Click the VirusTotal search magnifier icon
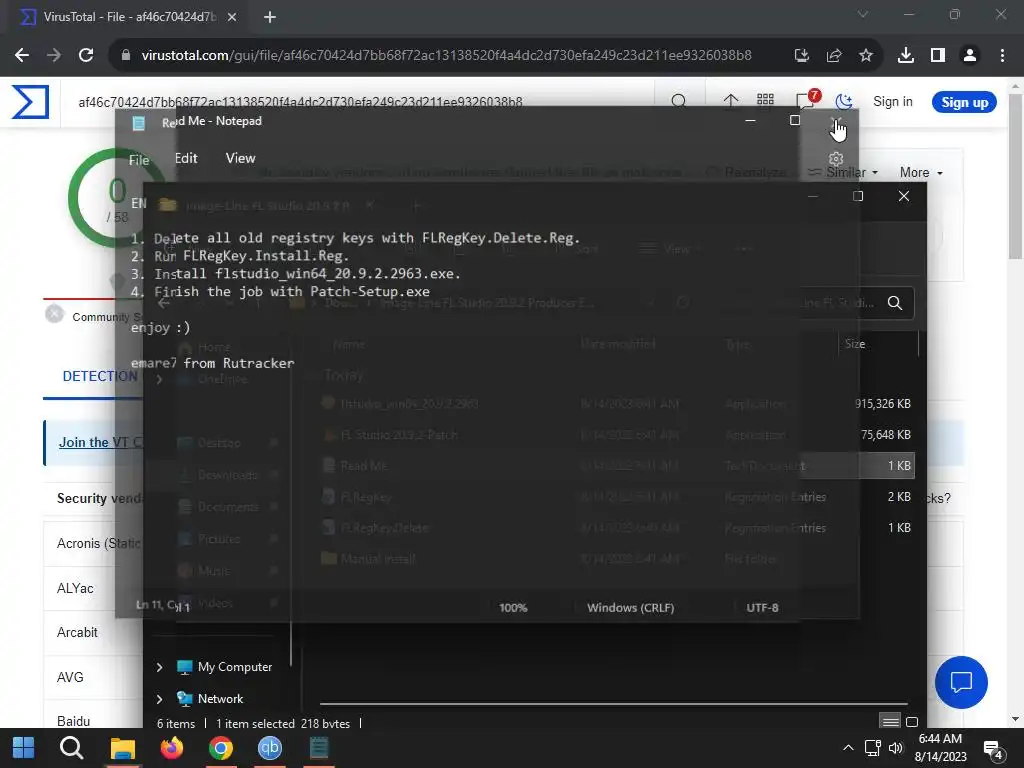This screenshot has height=768, width=1024. (x=679, y=101)
